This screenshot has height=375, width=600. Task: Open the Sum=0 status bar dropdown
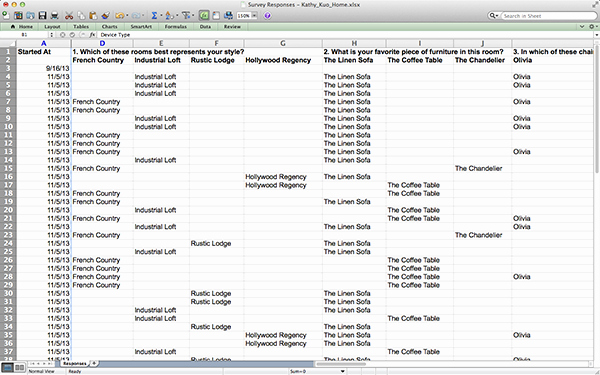(x=342, y=371)
